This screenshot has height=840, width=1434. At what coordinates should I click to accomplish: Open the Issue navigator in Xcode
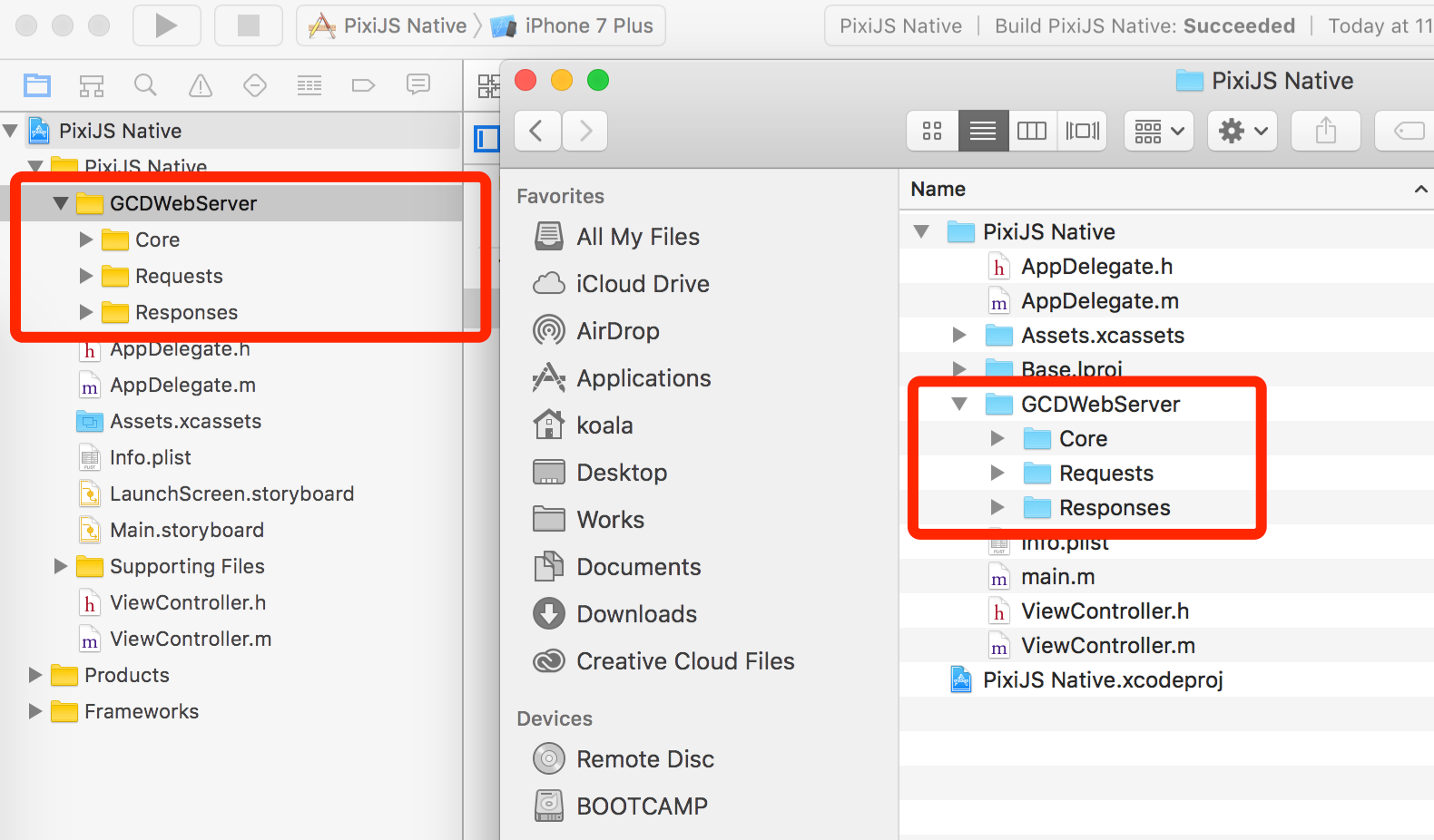(200, 86)
